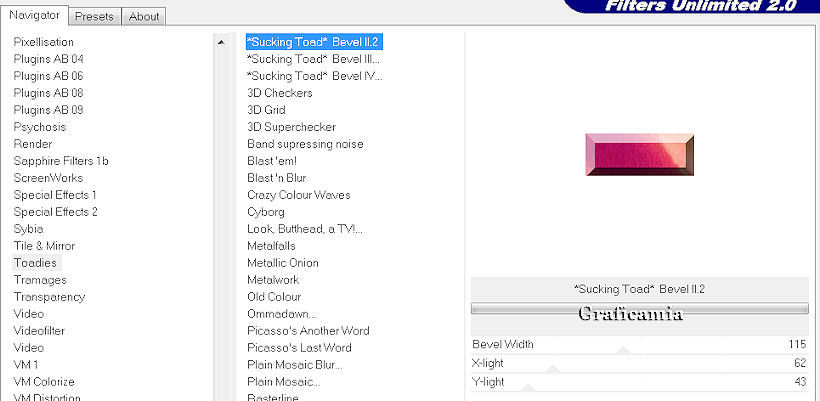Select *Sucking Toad* Bevel IV filter

click(x=314, y=76)
